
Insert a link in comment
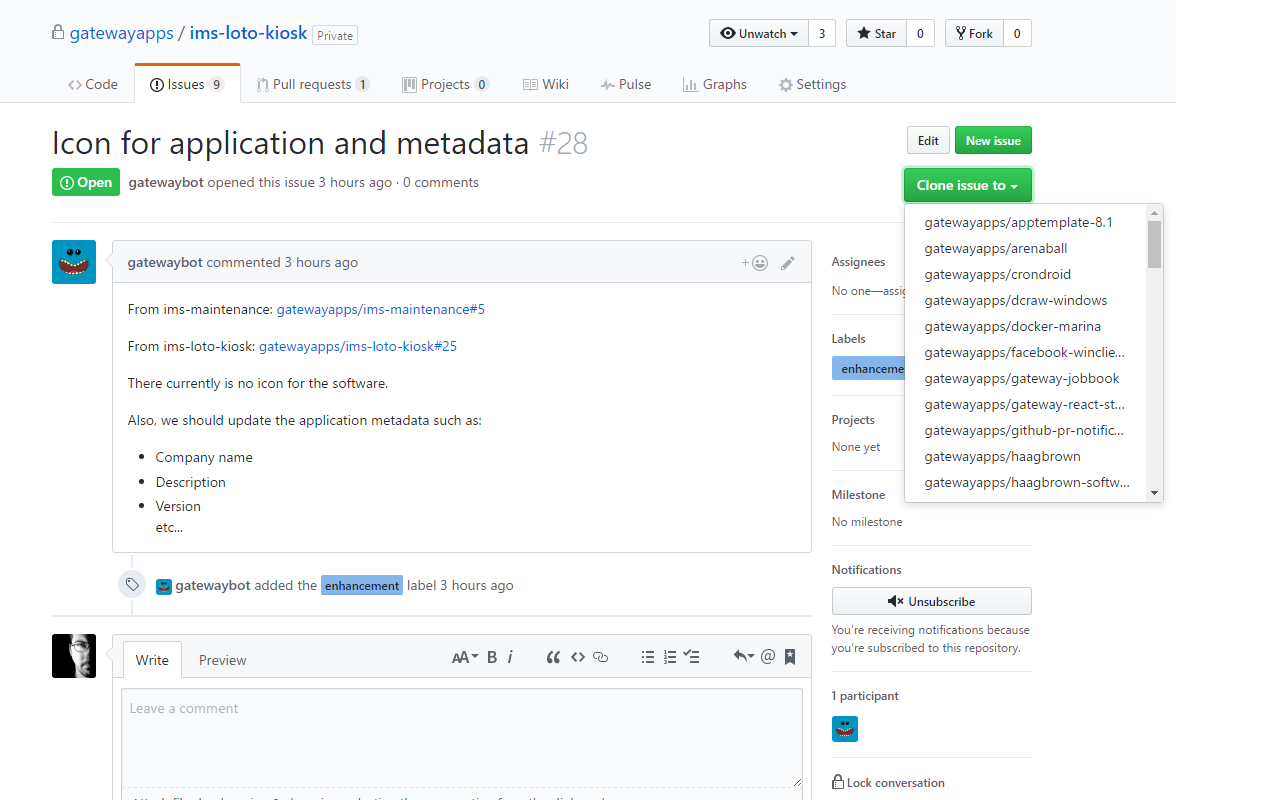point(601,657)
